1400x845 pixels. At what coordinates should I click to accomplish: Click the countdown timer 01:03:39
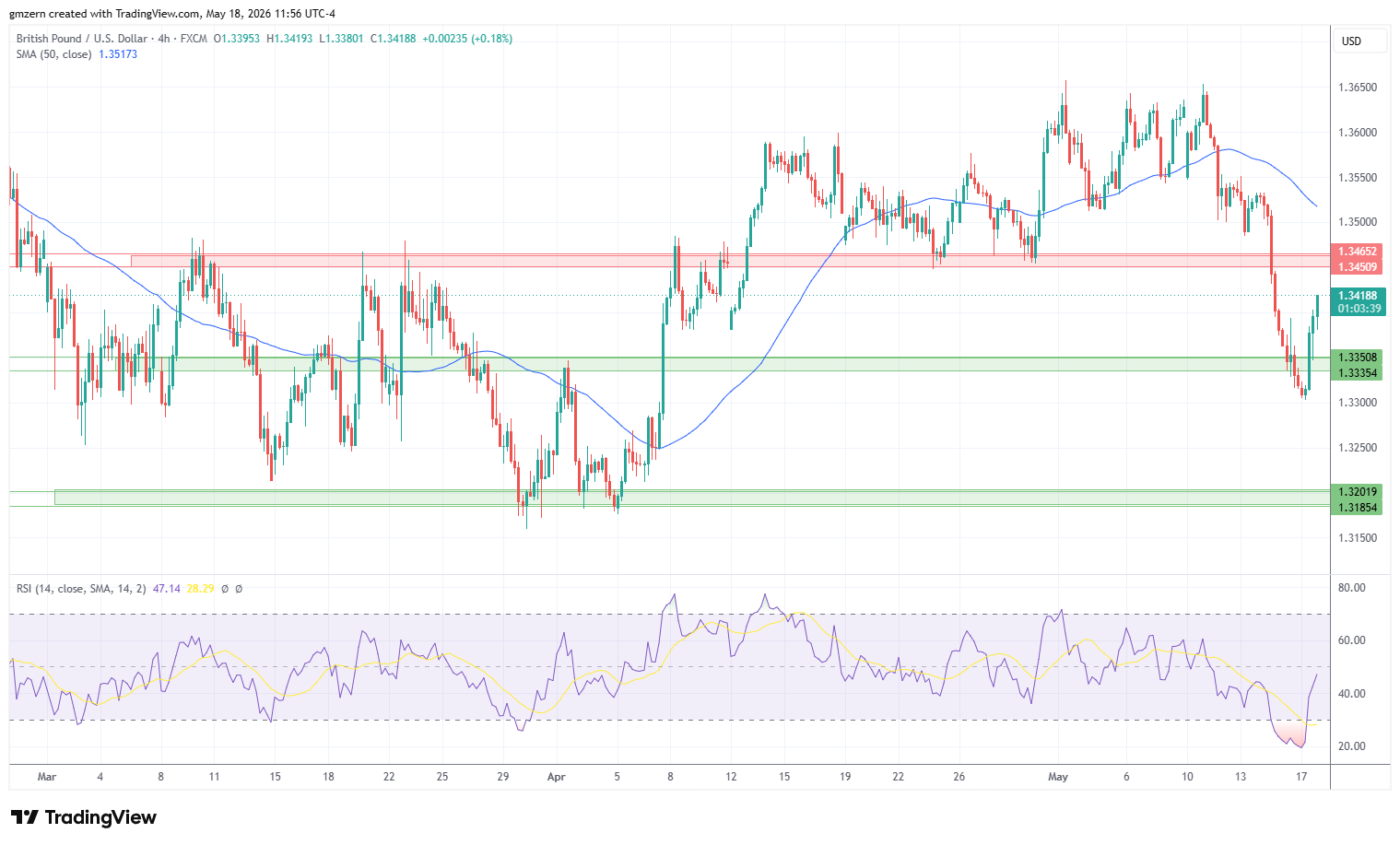click(1359, 309)
